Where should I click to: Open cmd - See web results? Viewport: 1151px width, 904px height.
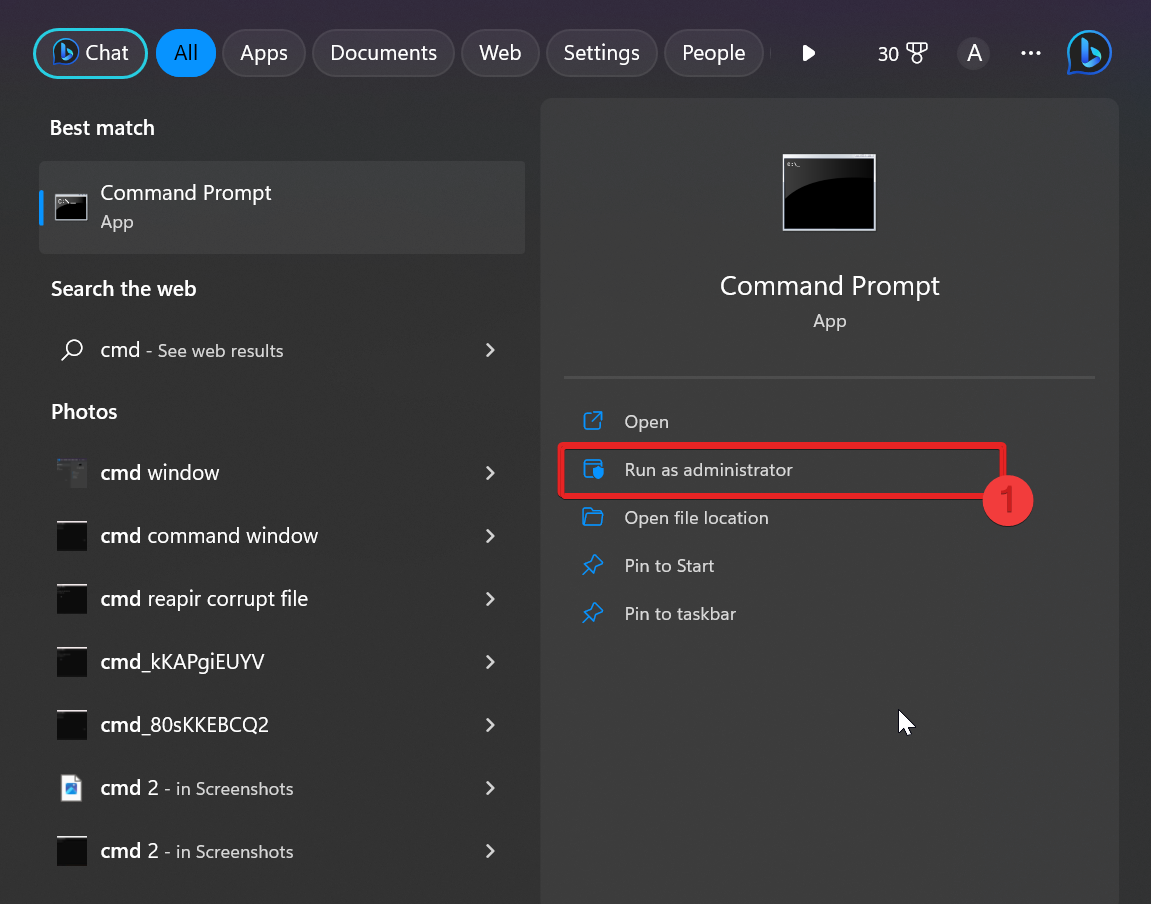tap(282, 350)
